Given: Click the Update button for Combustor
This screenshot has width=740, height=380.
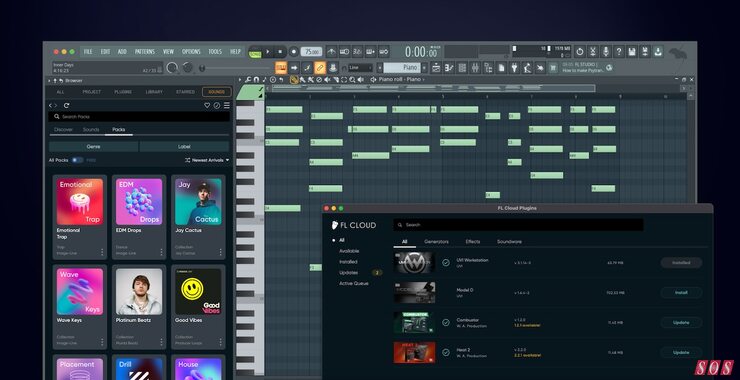Looking at the screenshot, I should click(681, 322).
